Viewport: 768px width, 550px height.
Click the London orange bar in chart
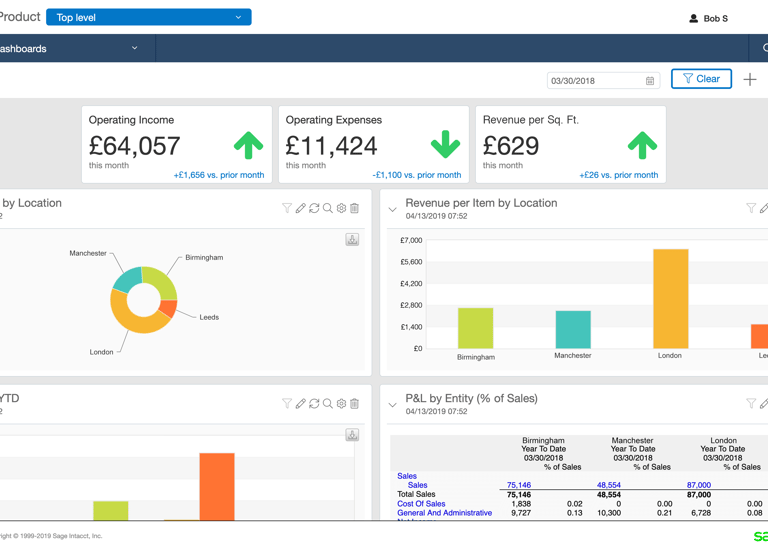pyautogui.click(x=671, y=299)
